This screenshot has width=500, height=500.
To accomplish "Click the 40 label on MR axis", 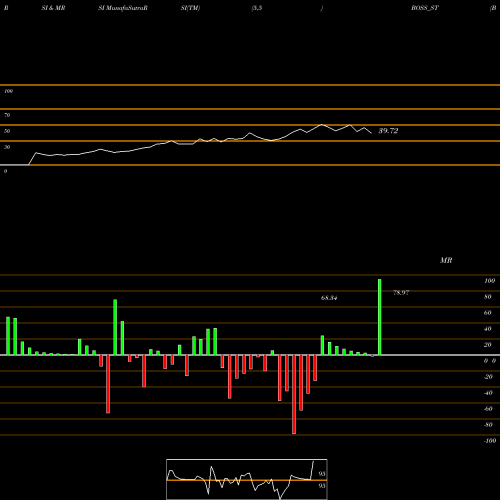I will [488, 329].
